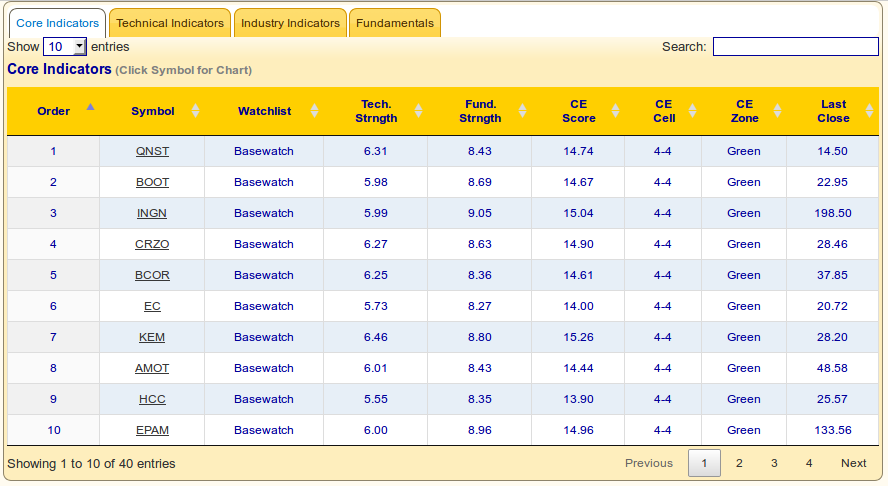Sort by CE Score arrows

tap(616, 110)
